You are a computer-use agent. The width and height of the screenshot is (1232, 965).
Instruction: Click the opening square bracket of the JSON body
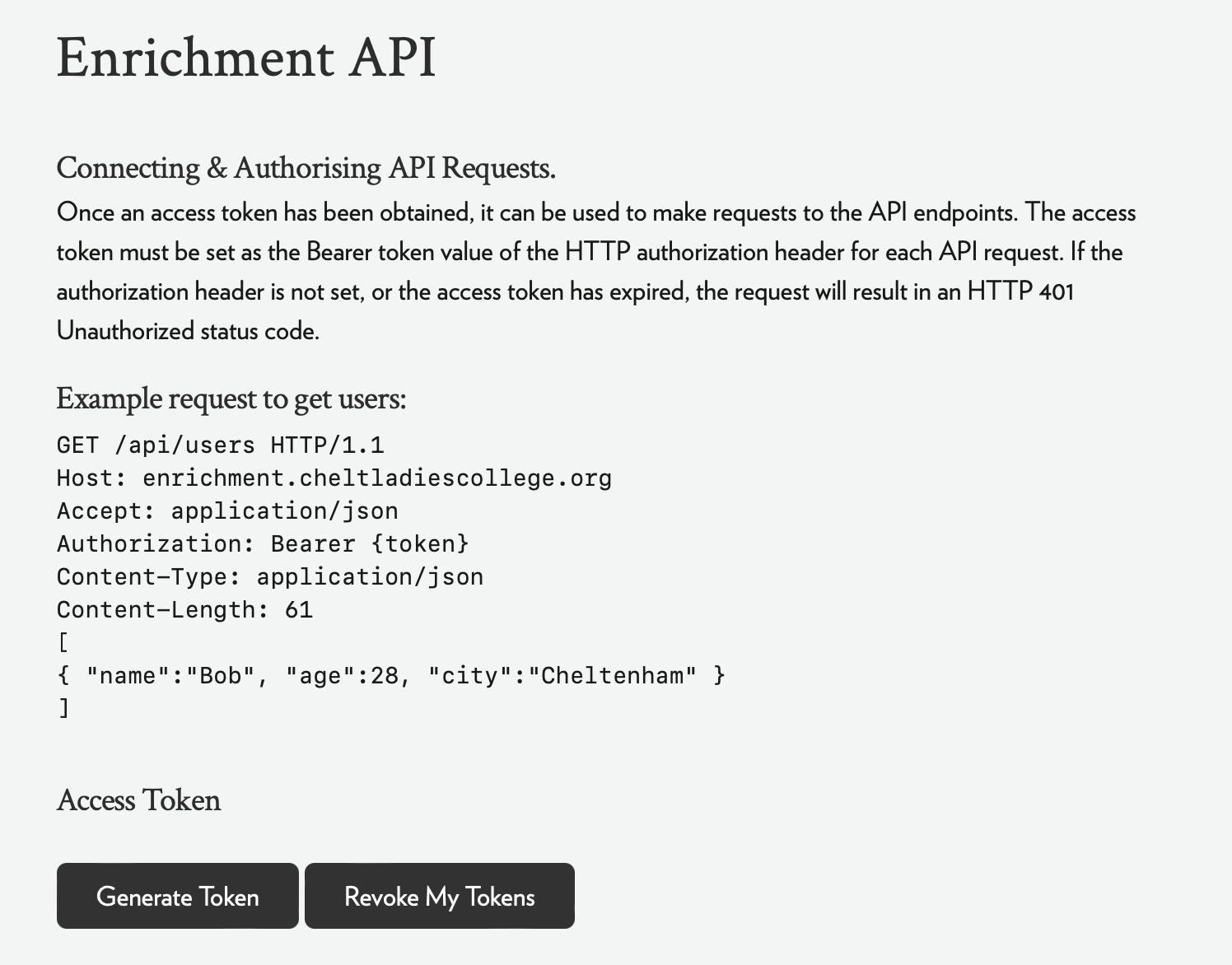[63, 642]
